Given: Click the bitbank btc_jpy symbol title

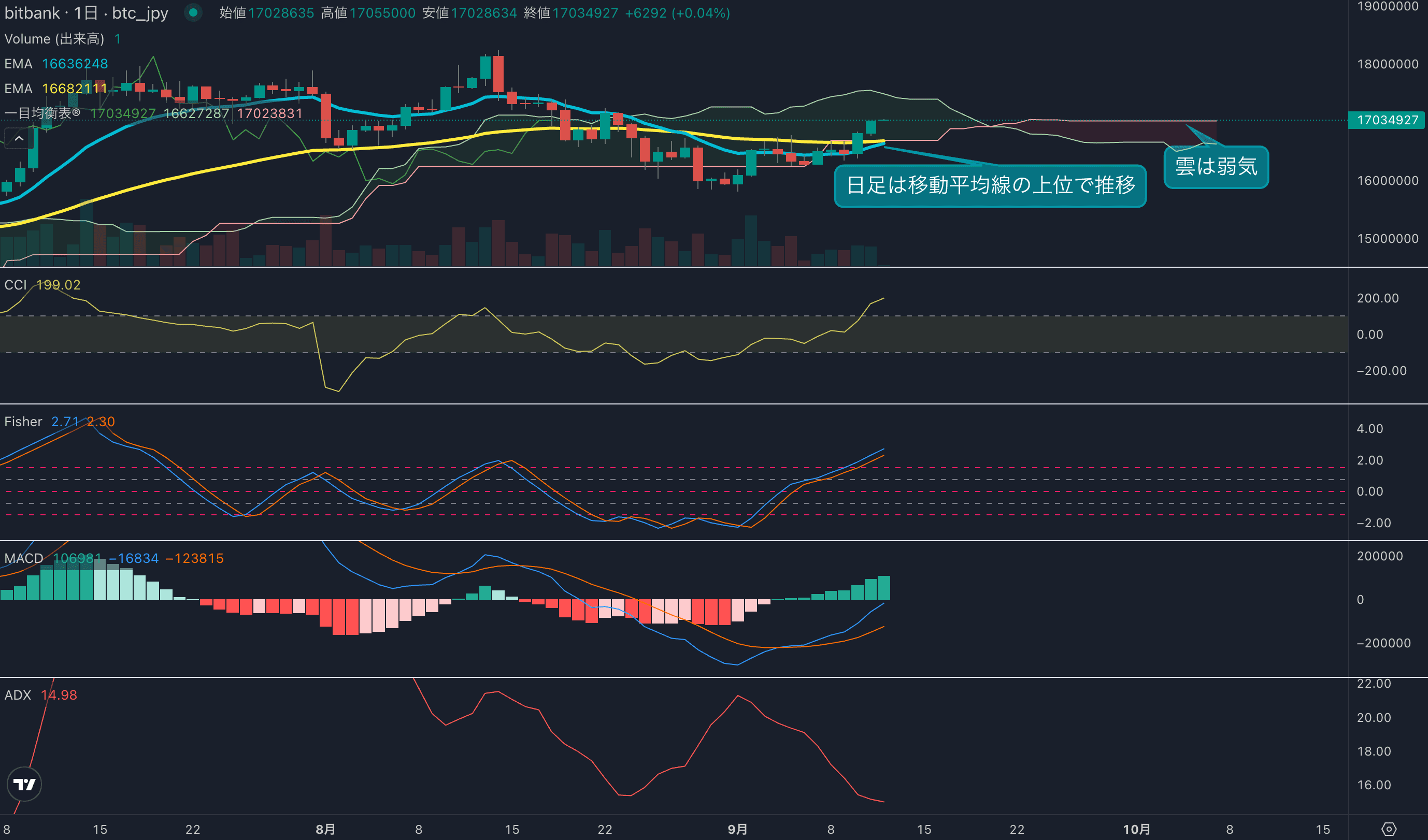Looking at the screenshot, I should (86, 13).
